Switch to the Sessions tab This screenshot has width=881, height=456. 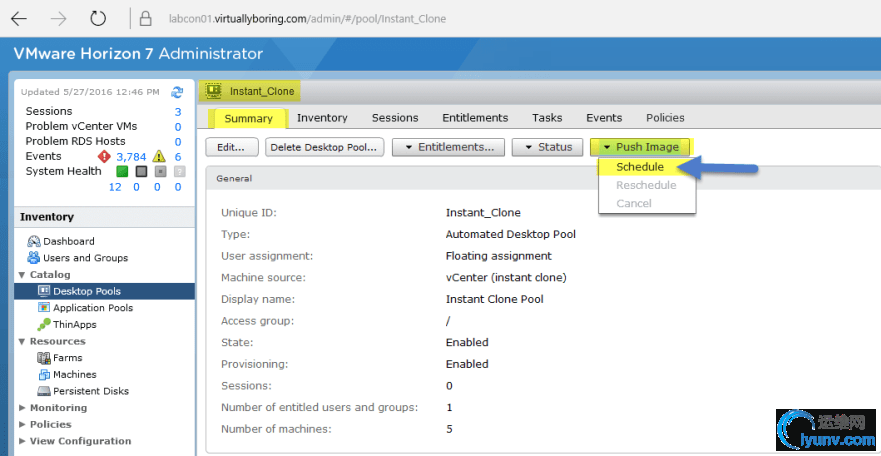click(x=395, y=118)
